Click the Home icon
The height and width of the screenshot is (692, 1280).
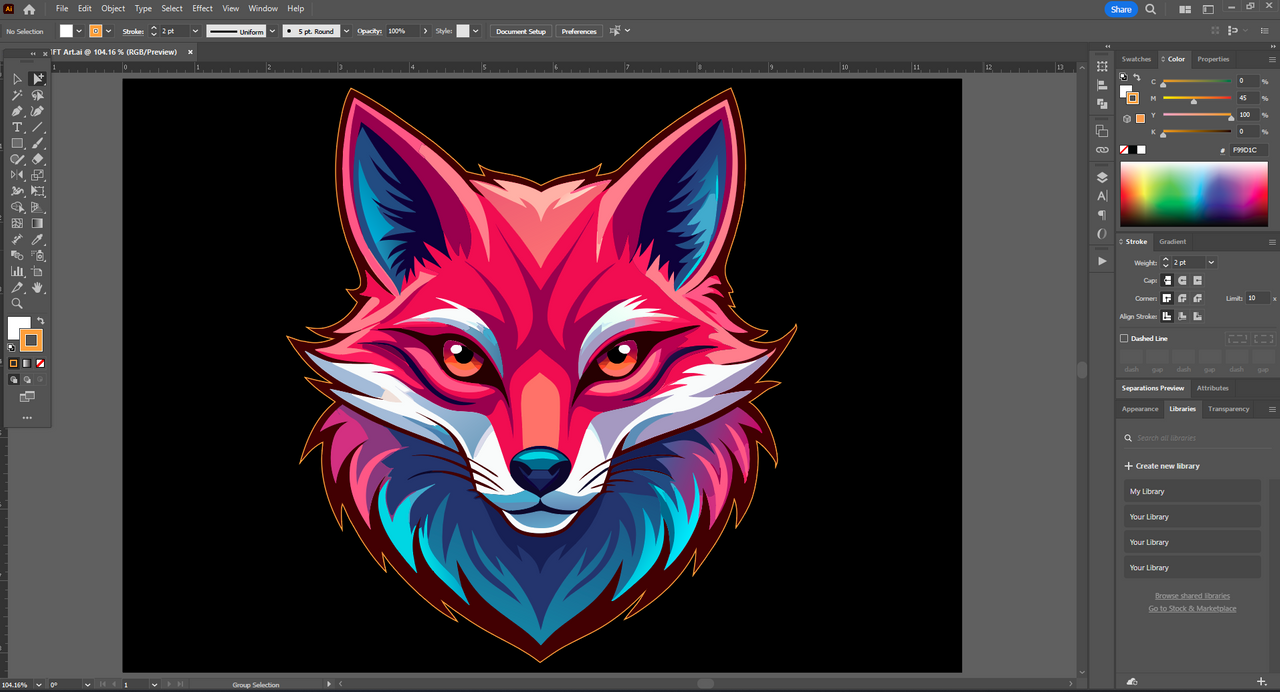pos(29,9)
